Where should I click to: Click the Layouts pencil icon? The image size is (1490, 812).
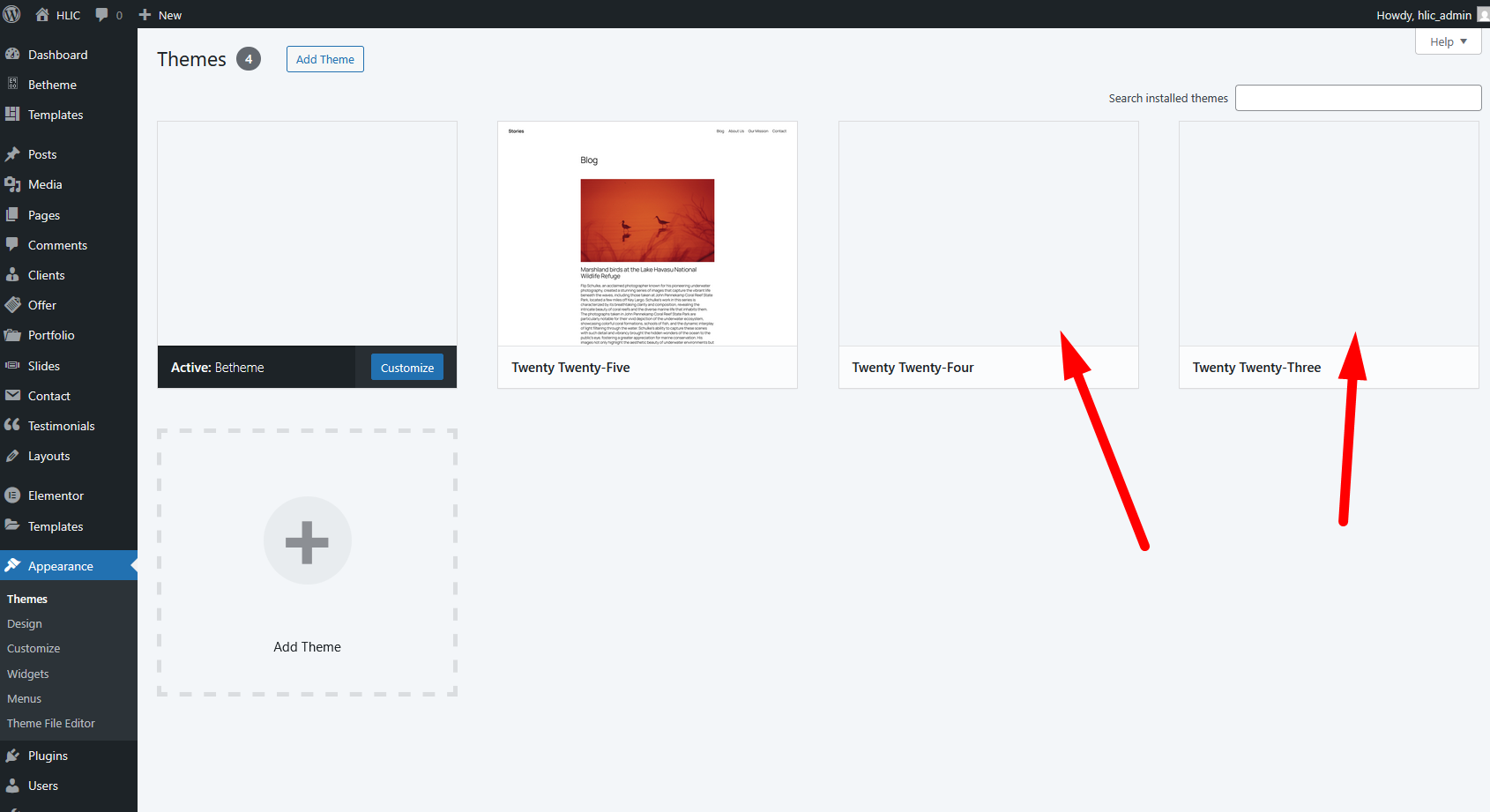[12, 456]
